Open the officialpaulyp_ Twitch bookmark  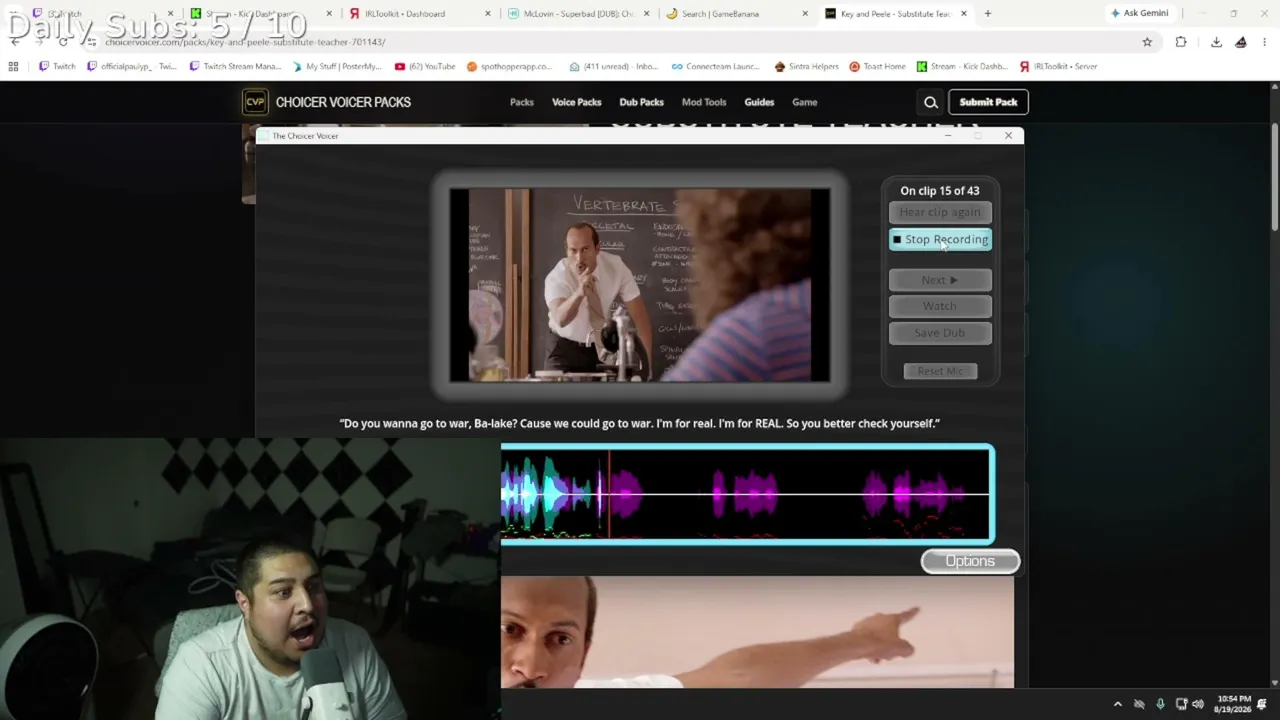tap(131, 66)
